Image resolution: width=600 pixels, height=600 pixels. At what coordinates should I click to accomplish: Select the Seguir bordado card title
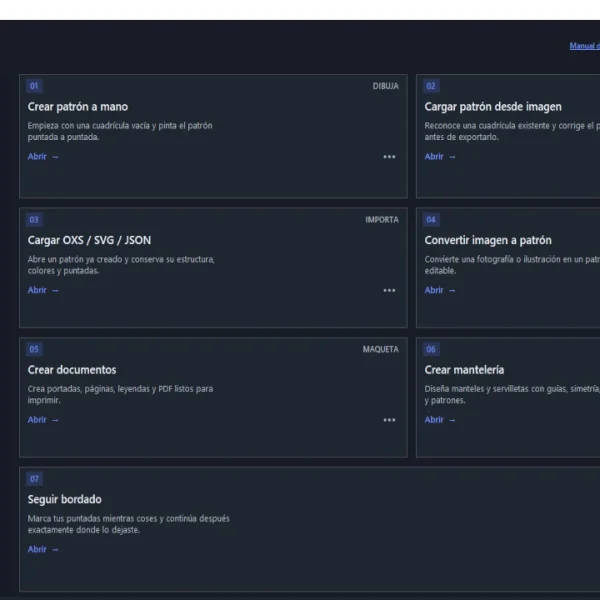point(65,499)
